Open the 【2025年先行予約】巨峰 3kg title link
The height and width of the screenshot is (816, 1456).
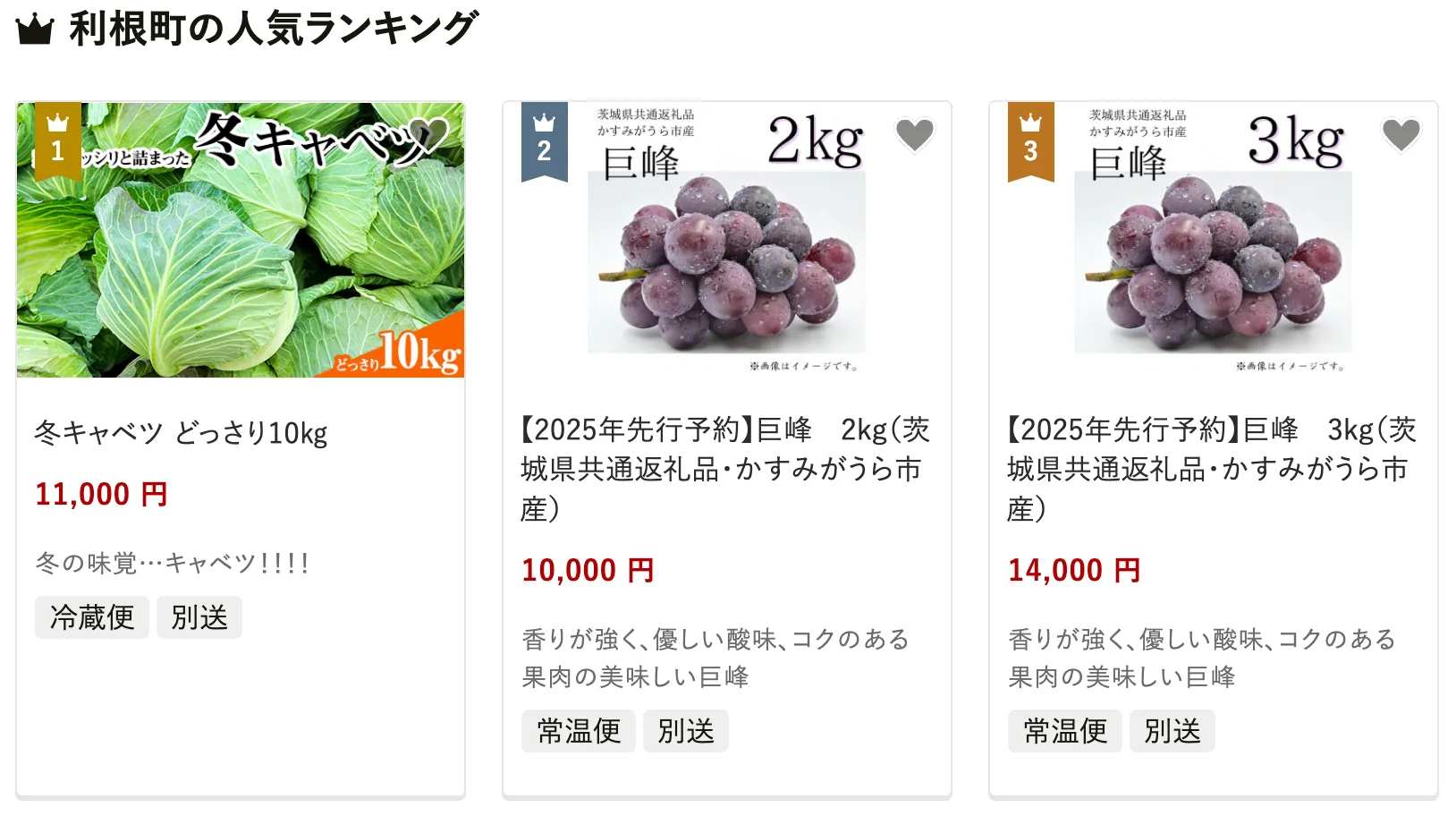coord(1211,469)
